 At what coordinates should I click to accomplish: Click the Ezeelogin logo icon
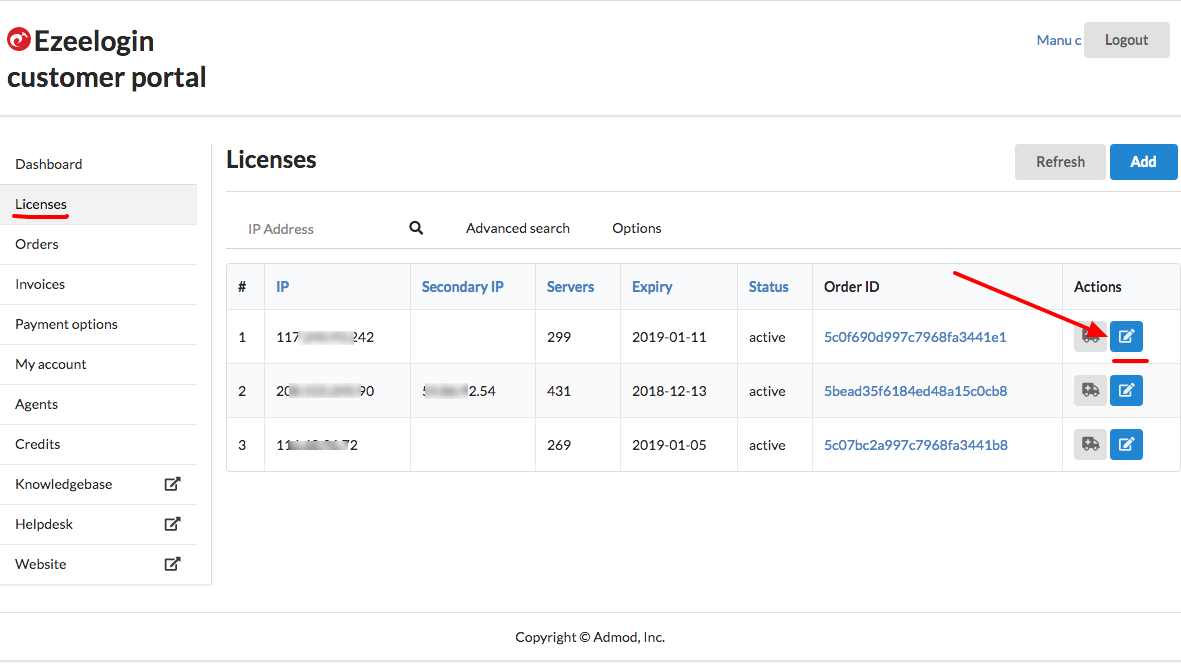coord(19,39)
